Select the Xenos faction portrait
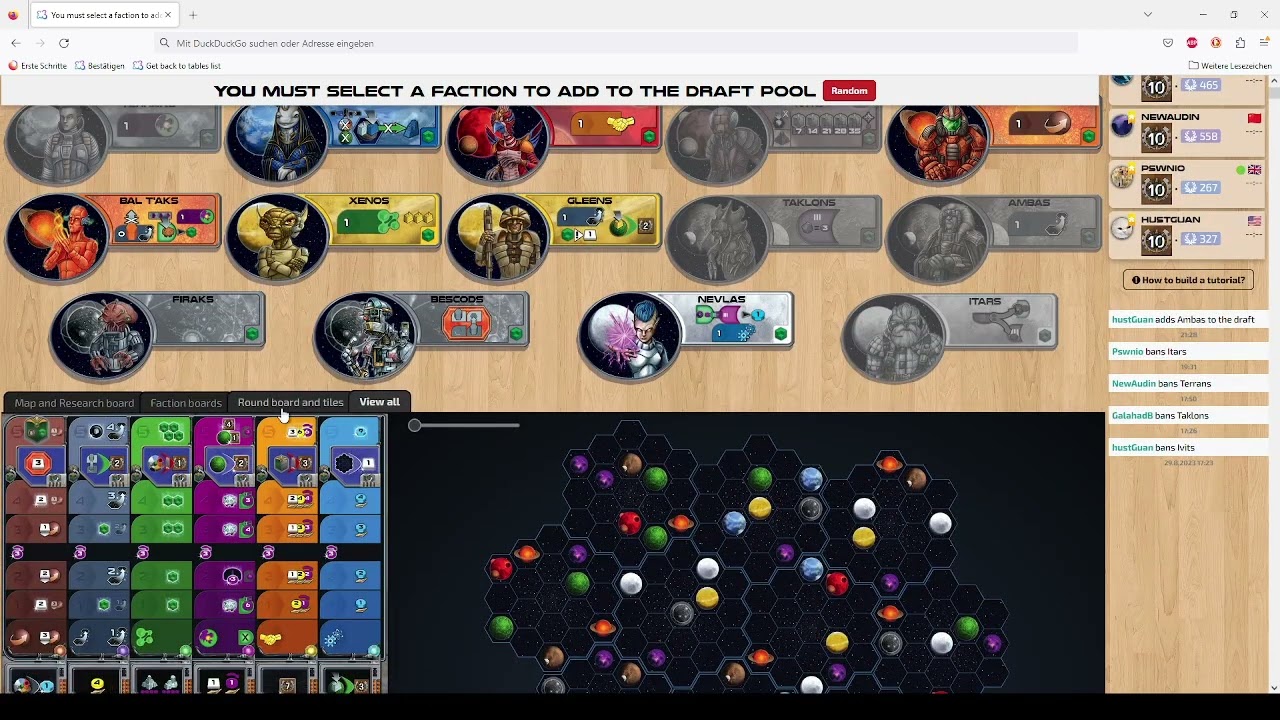Screen dimensions: 1280x720 coord(278,237)
